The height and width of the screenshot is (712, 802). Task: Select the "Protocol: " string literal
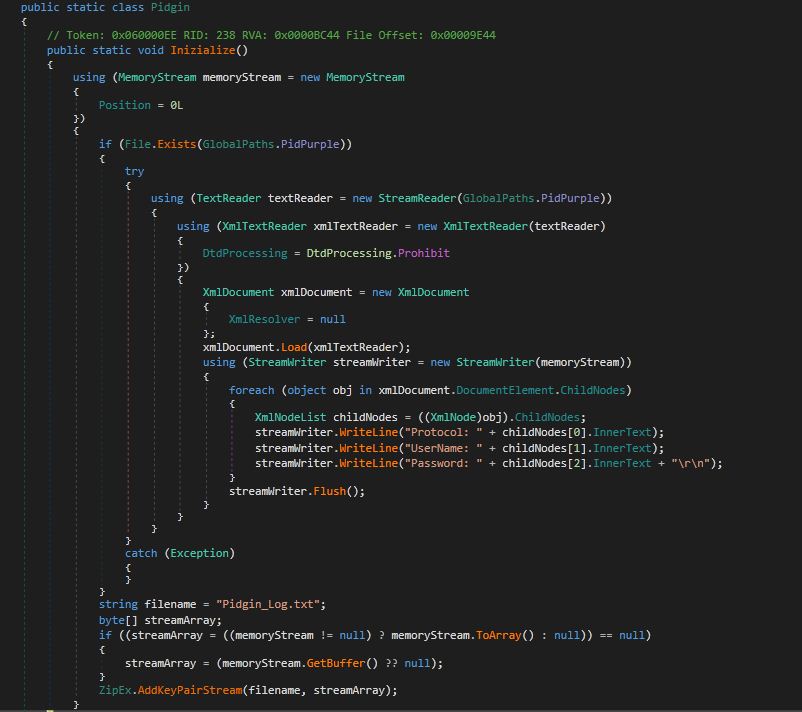443,433
